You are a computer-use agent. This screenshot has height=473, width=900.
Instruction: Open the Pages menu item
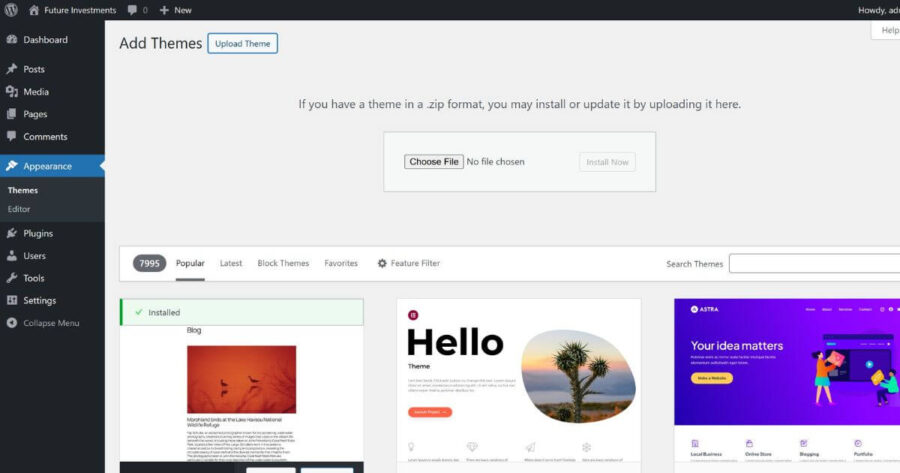52,114
